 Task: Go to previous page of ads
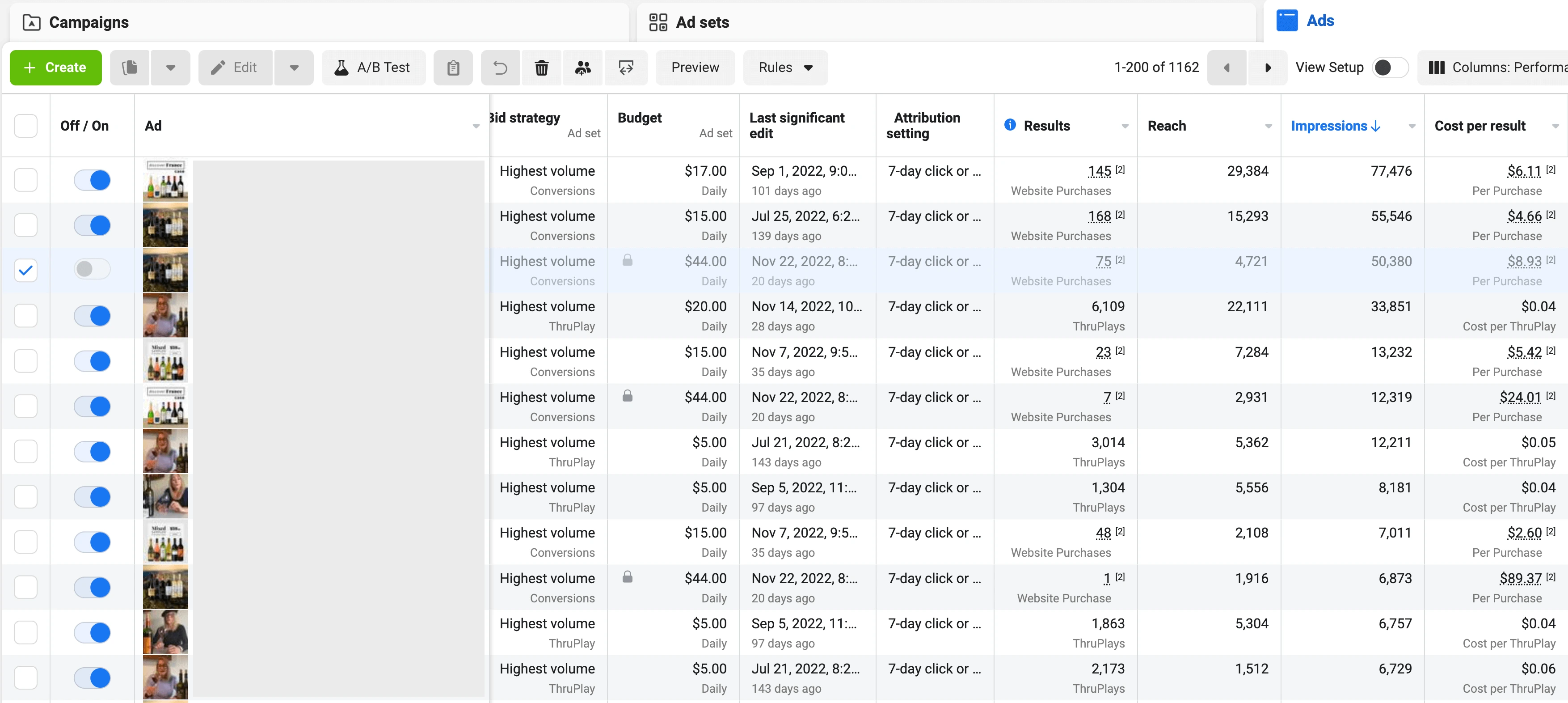[1227, 68]
